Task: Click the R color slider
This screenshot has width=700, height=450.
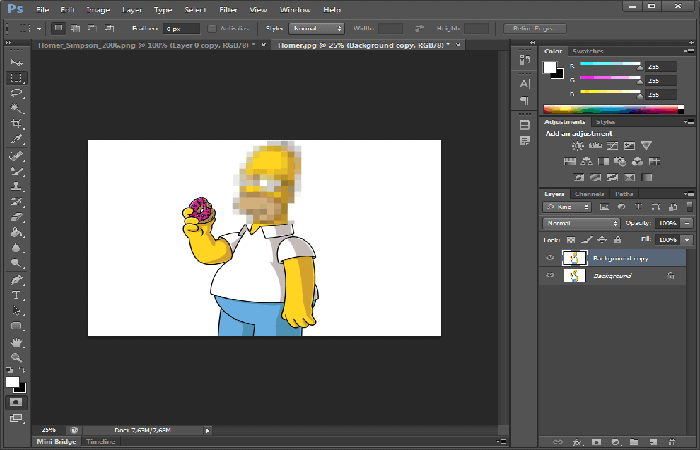Action: [x=610, y=65]
